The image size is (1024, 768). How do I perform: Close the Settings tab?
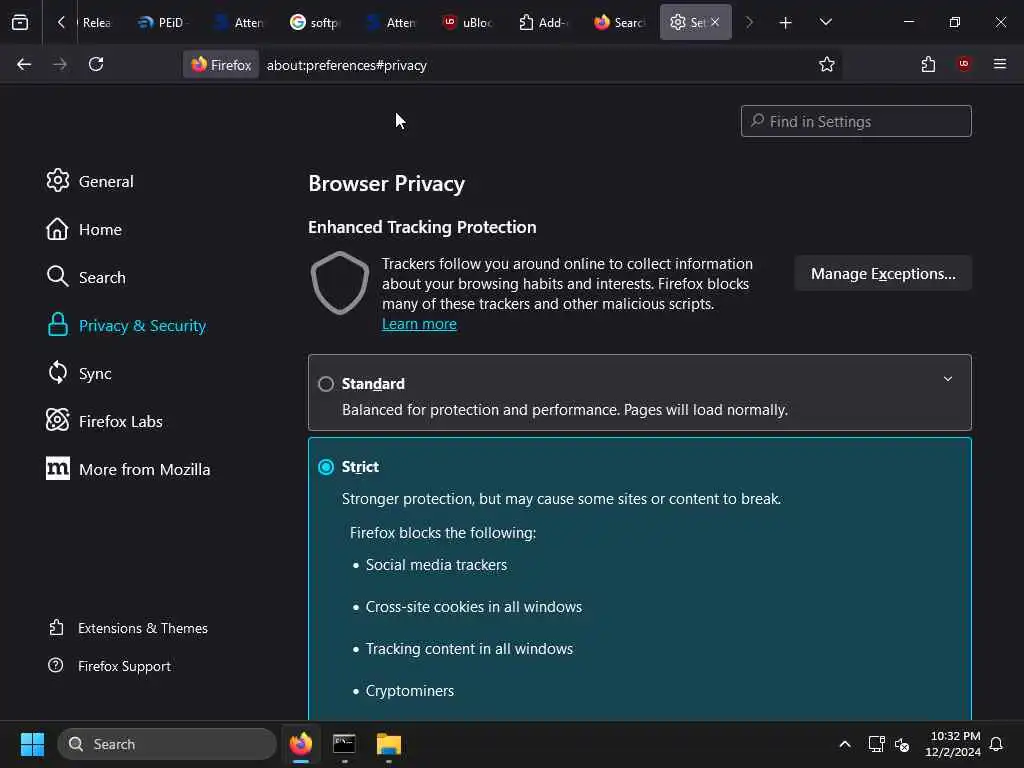[715, 22]
